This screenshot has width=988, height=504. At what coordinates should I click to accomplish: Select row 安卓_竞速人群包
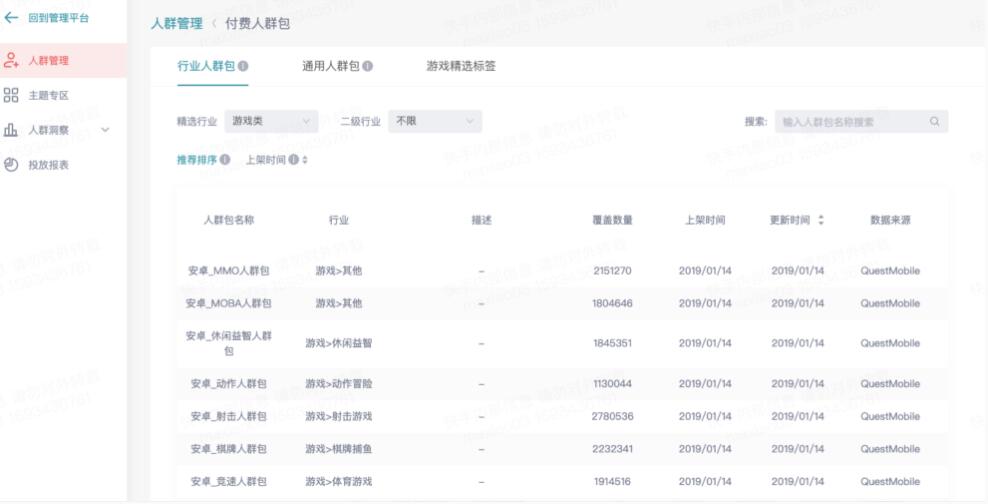(562, 481)
